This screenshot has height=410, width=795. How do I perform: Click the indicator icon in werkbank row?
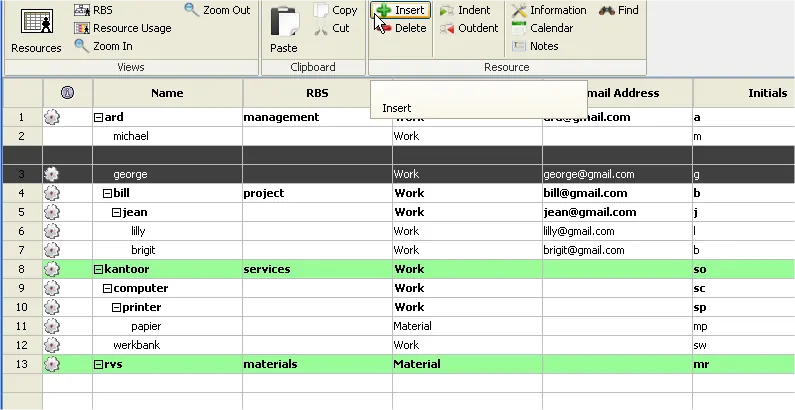52,345
